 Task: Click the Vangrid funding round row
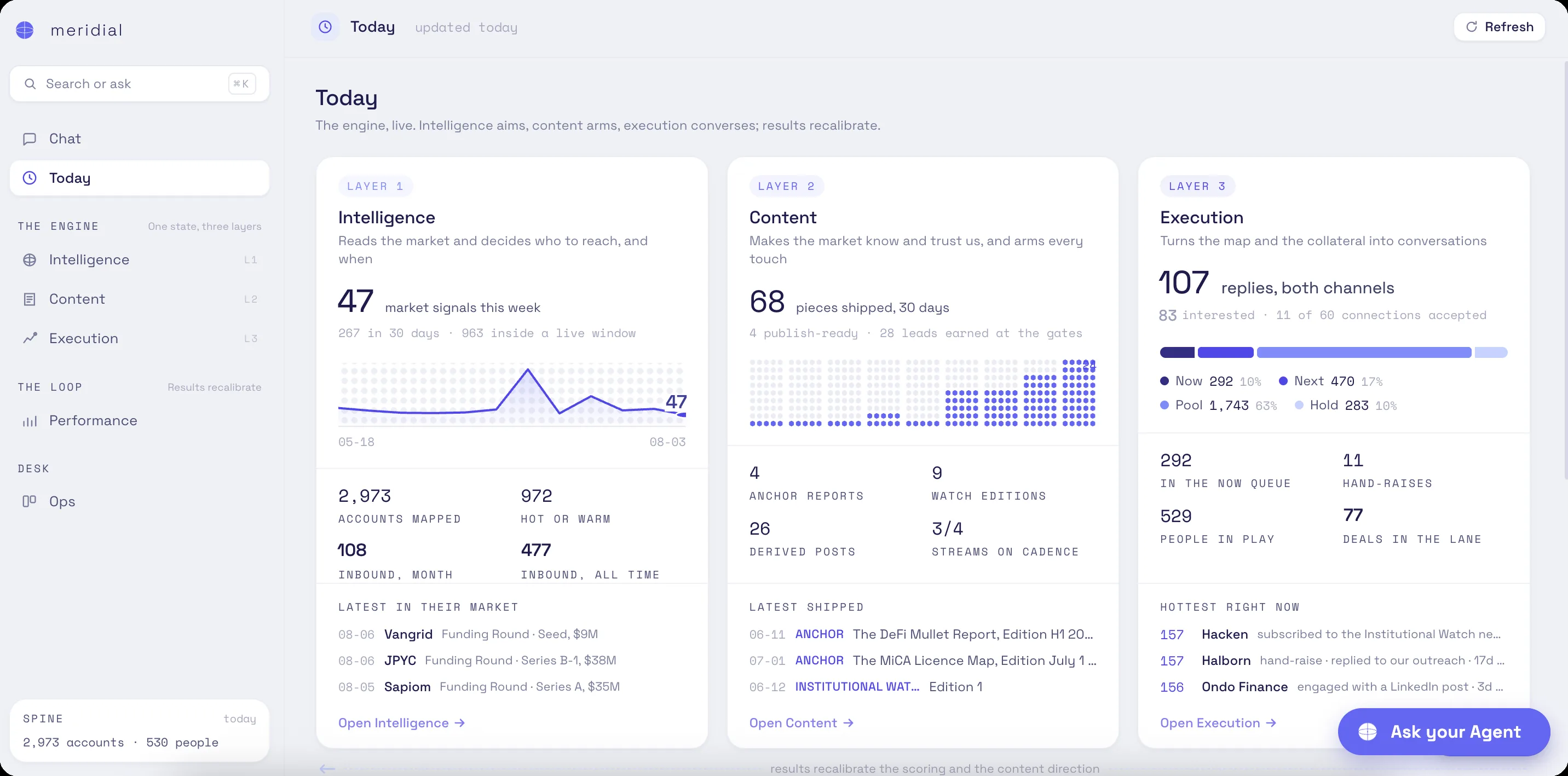point(512,634)
